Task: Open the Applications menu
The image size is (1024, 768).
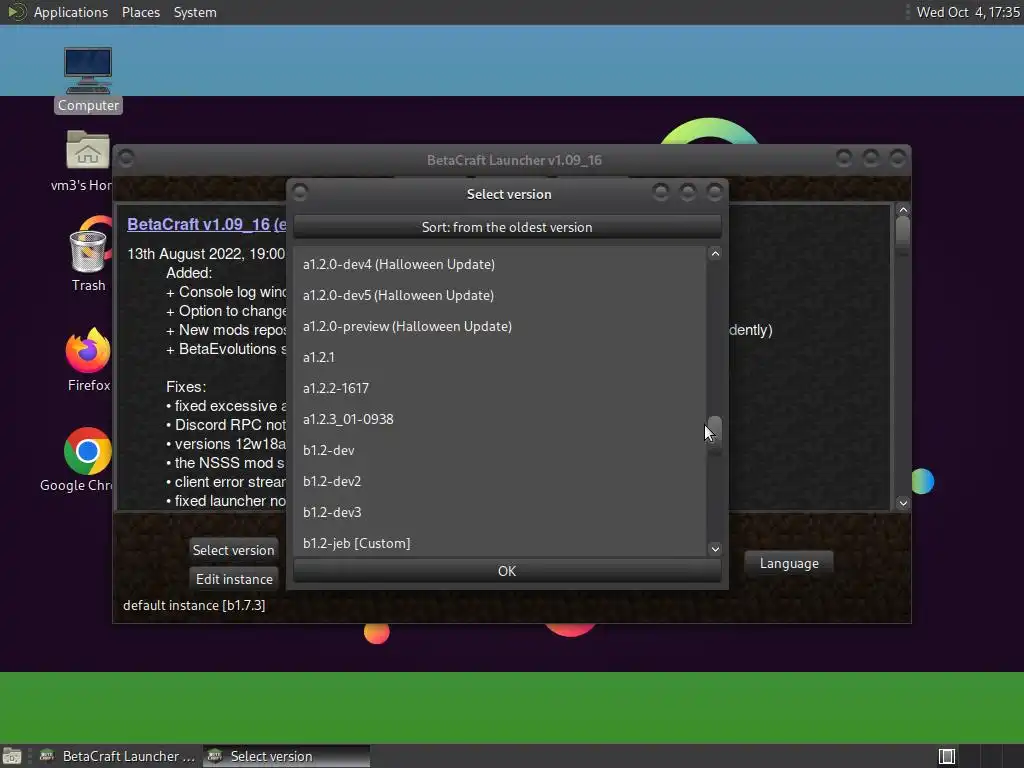Action: point(71,12)
